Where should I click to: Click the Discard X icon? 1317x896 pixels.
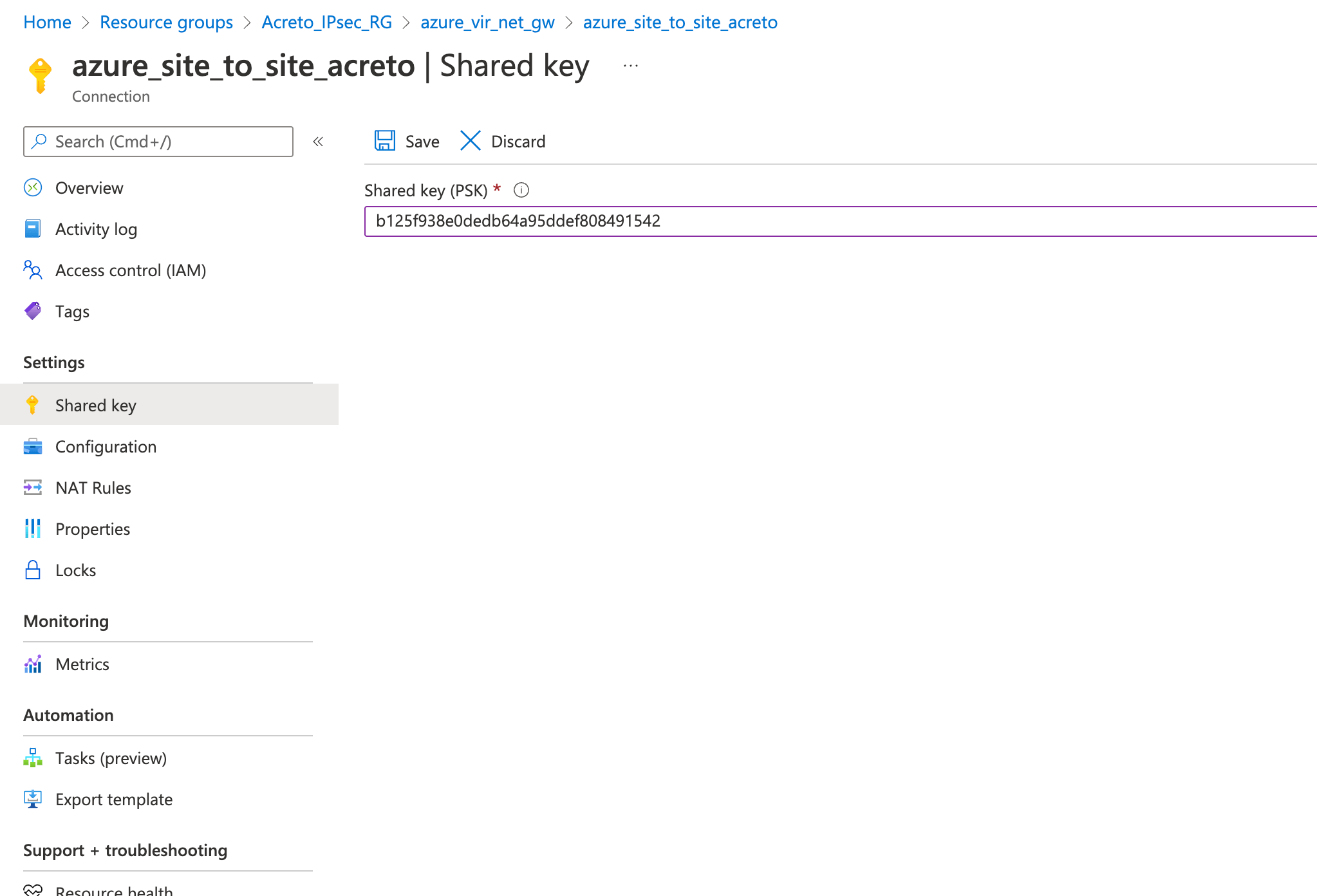[x=471, y=141]
